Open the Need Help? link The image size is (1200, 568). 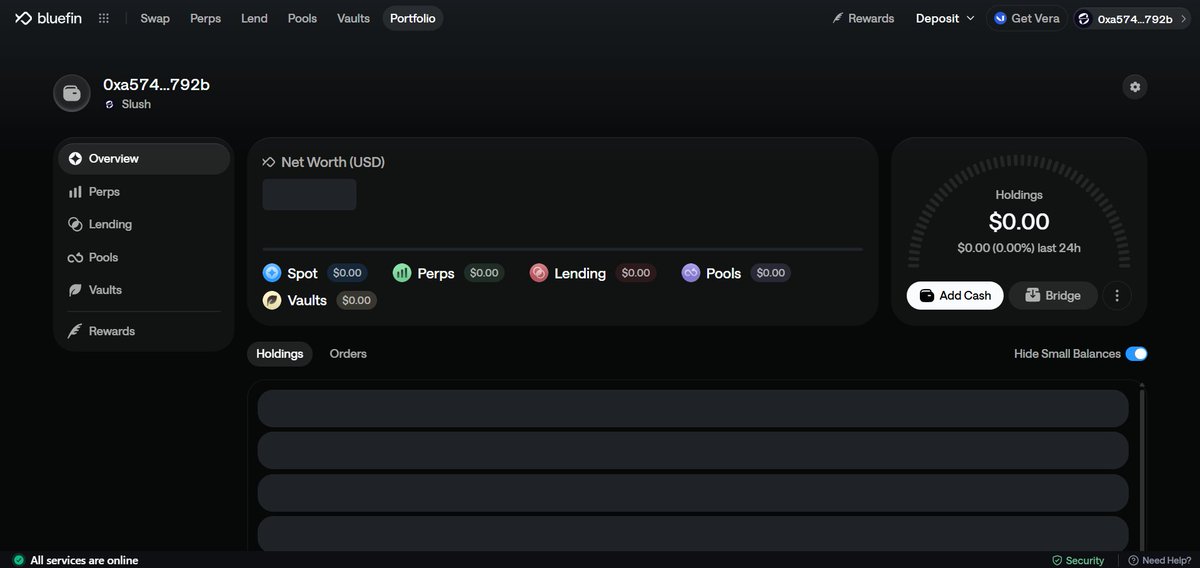pos(1160,560)
